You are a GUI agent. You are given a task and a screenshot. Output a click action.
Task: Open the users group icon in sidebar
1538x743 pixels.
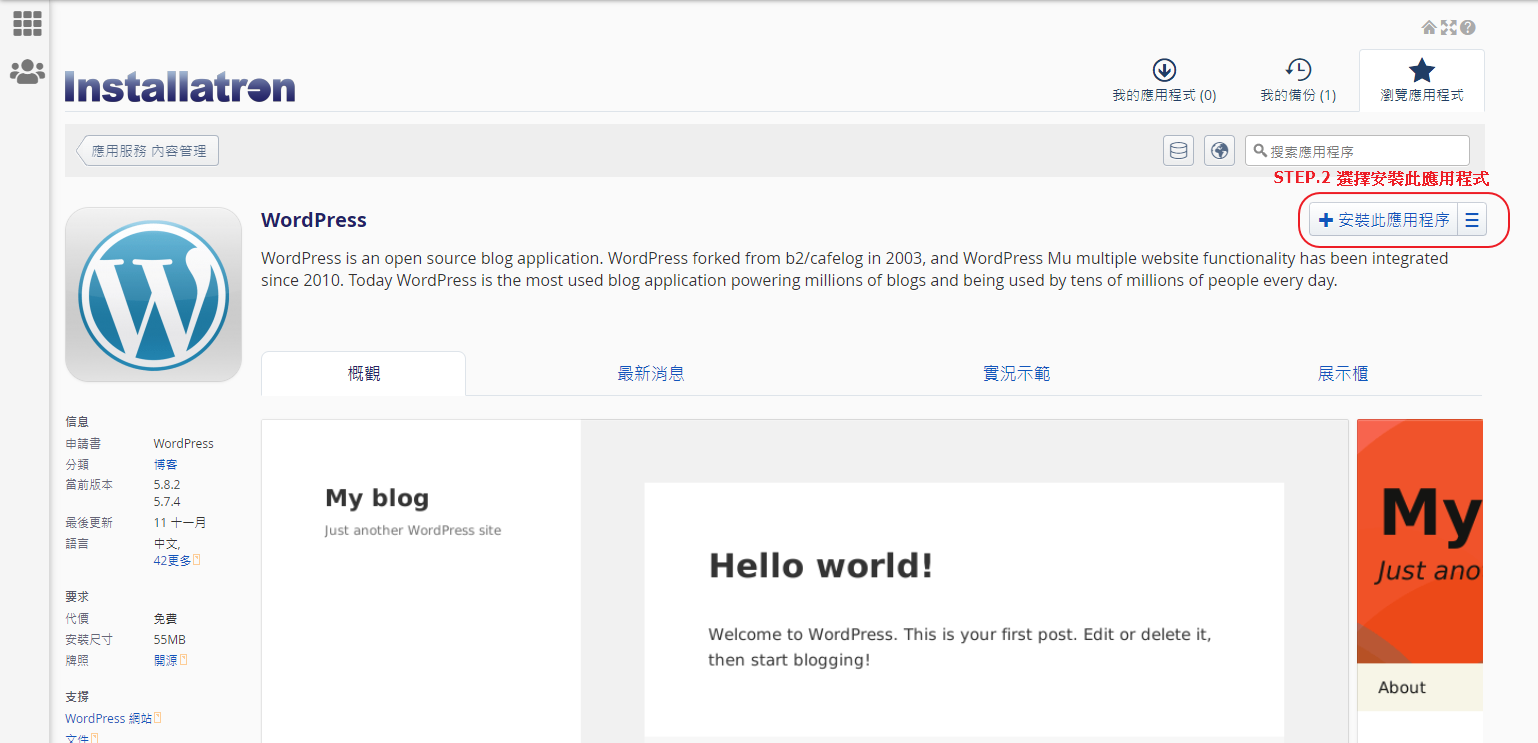pos(27,71)
